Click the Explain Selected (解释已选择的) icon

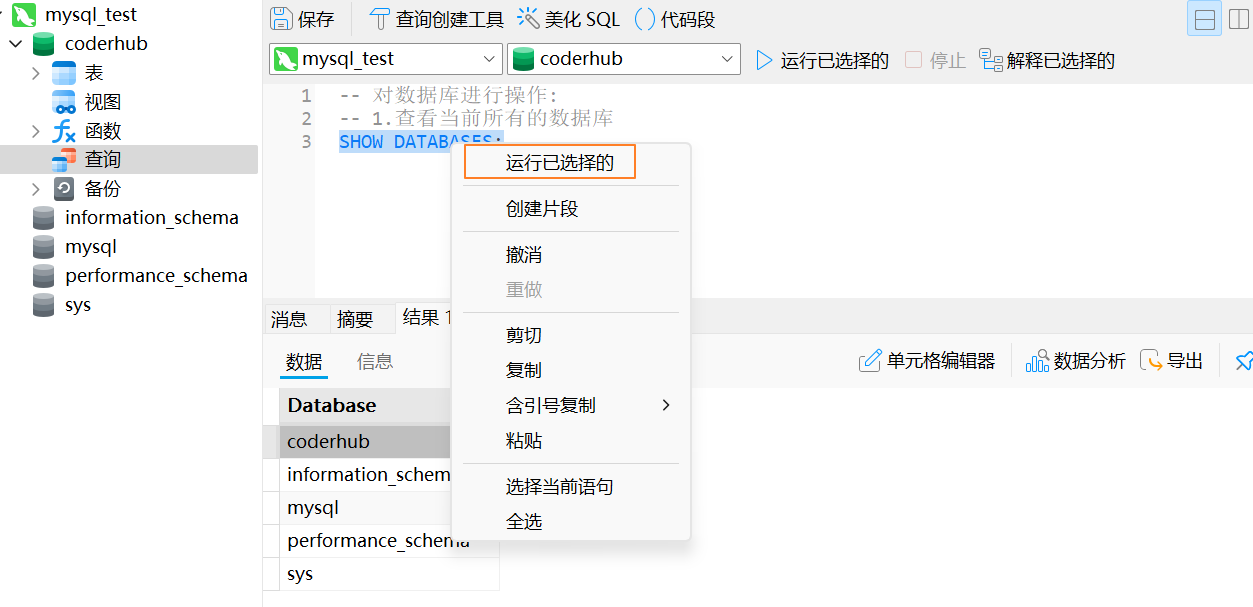[x=991, y=60]
